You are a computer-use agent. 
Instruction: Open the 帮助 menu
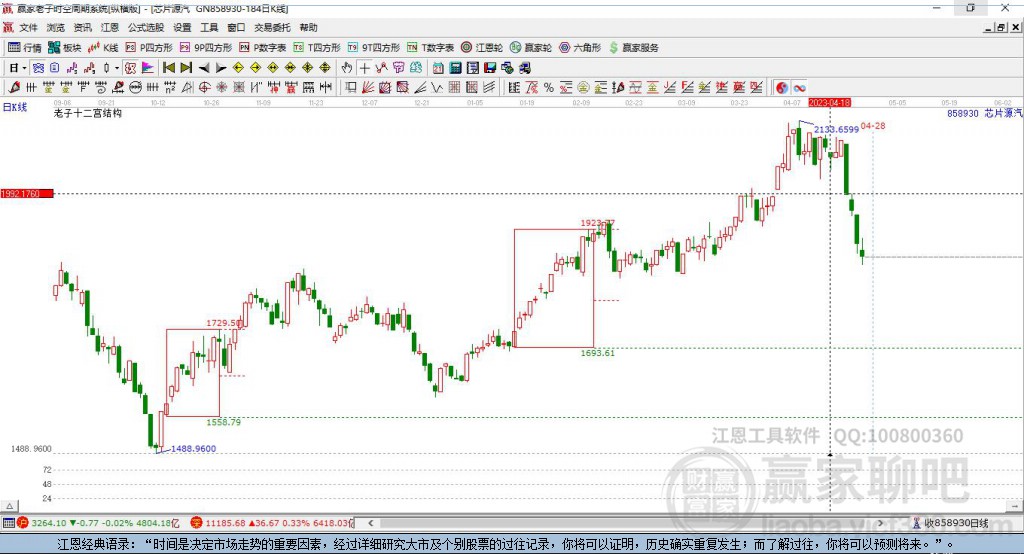pos(308,27)
